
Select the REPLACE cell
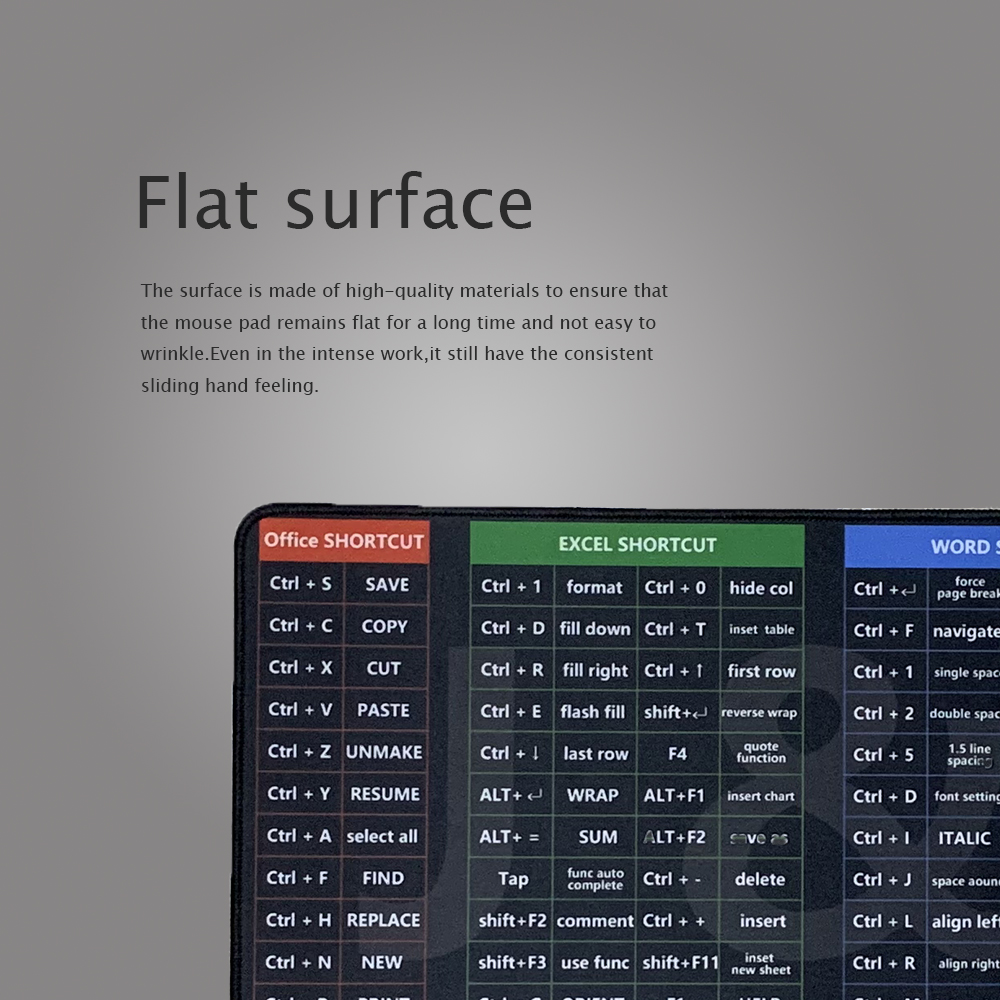pos(383,920)
